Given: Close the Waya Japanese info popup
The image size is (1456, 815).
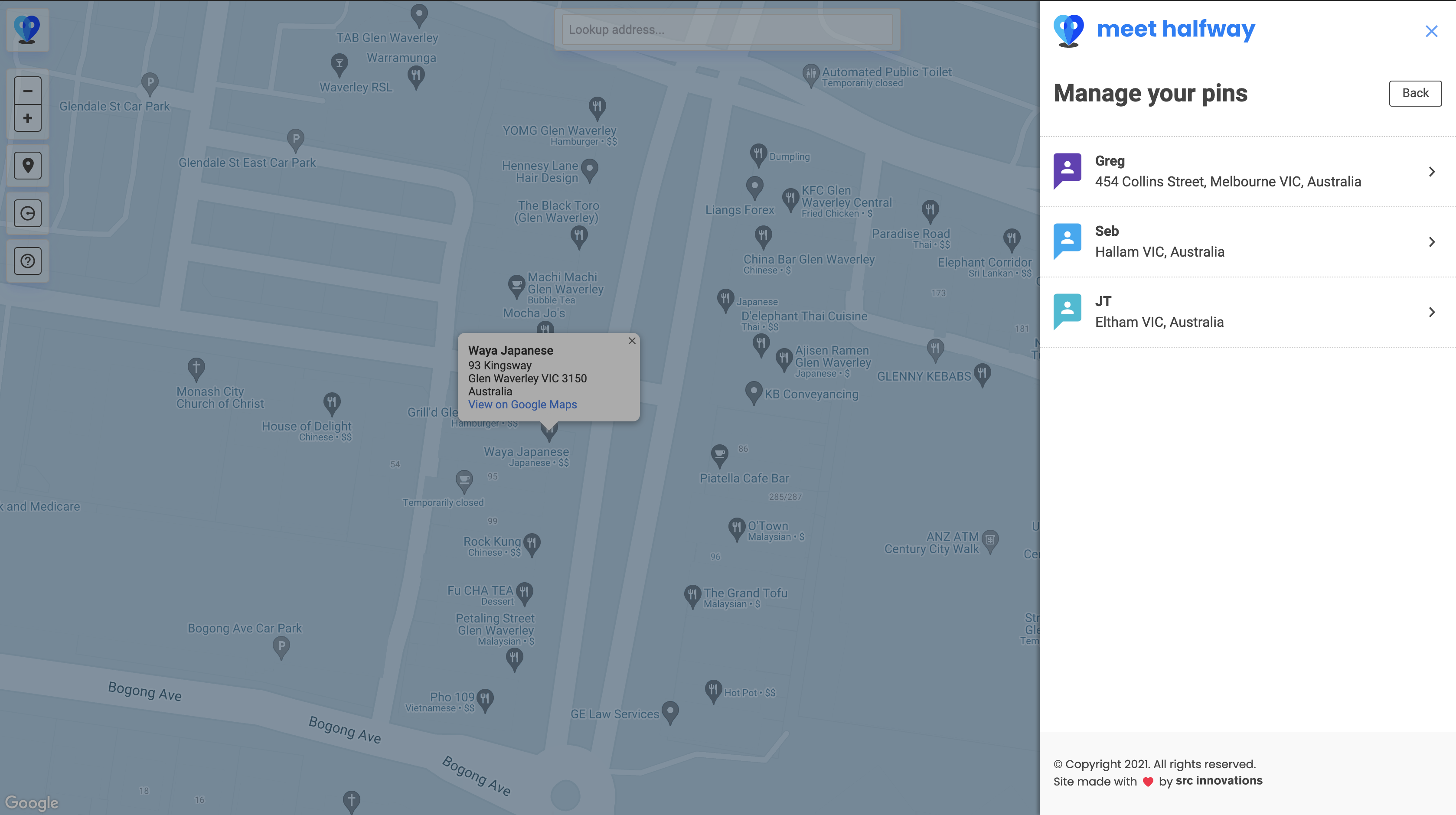Looking at the screenshot, I should (x=632, y=341).
